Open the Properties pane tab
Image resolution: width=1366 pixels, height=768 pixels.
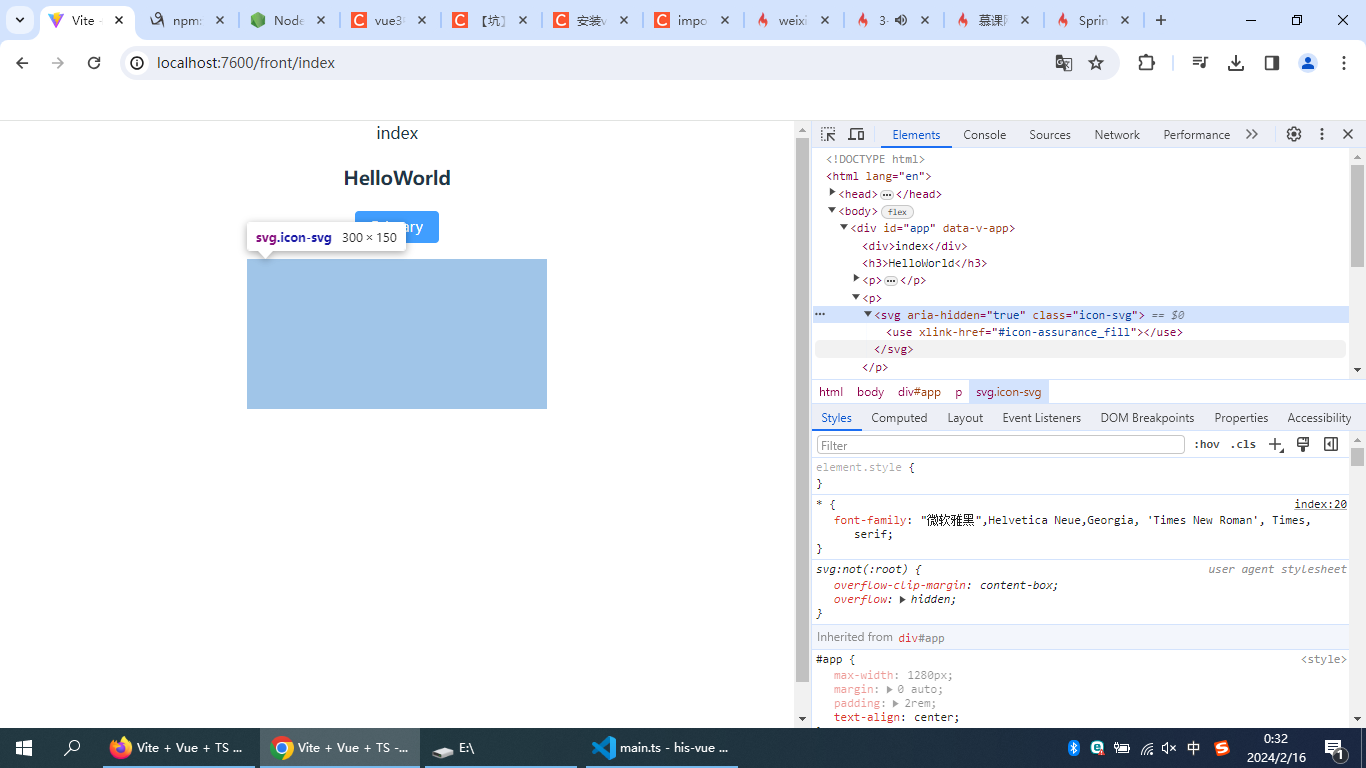1241,418
